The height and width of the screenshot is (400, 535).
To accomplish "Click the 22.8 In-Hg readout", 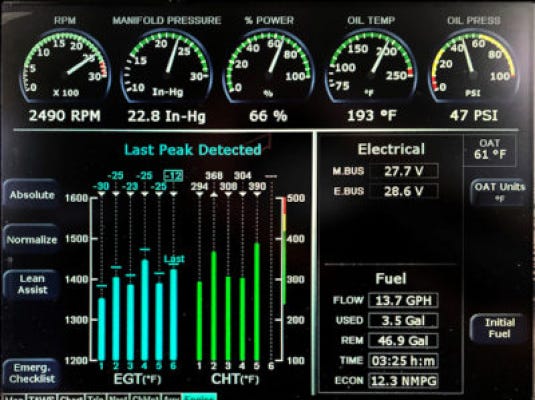I will click(x=167, y=116).
